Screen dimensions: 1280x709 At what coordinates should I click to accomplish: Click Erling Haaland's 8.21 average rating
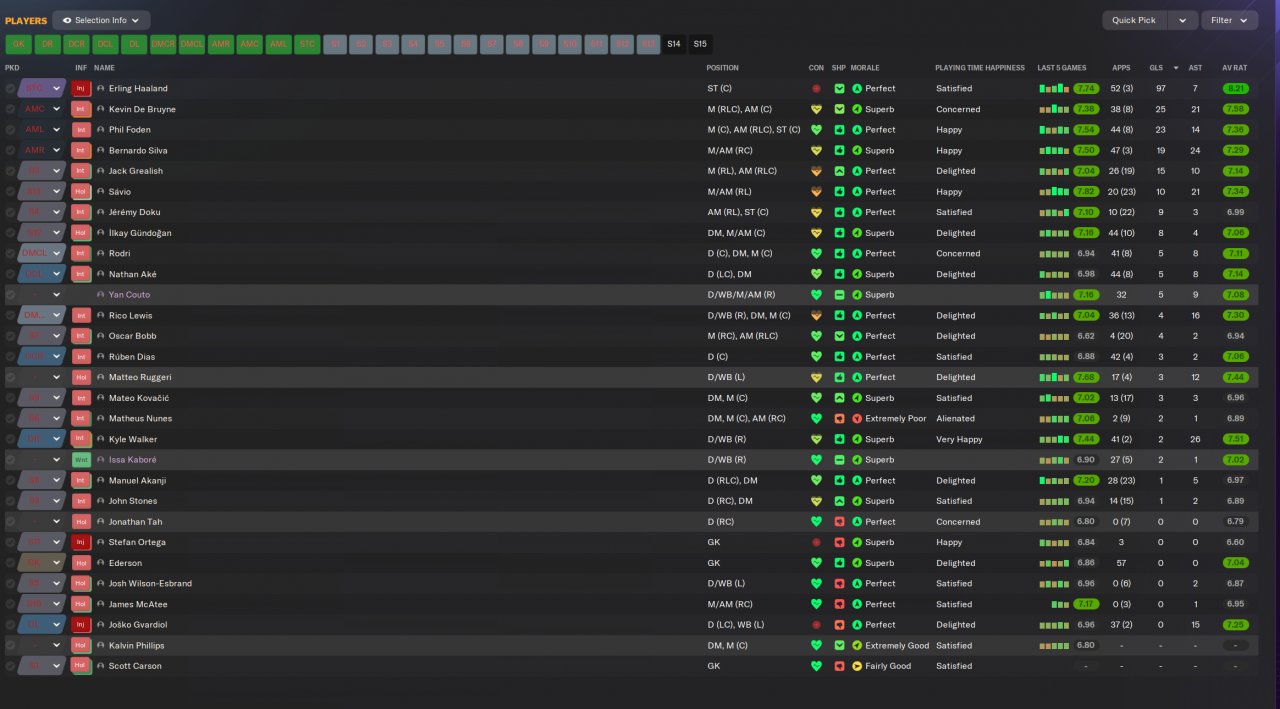(x=1235, y=88)
